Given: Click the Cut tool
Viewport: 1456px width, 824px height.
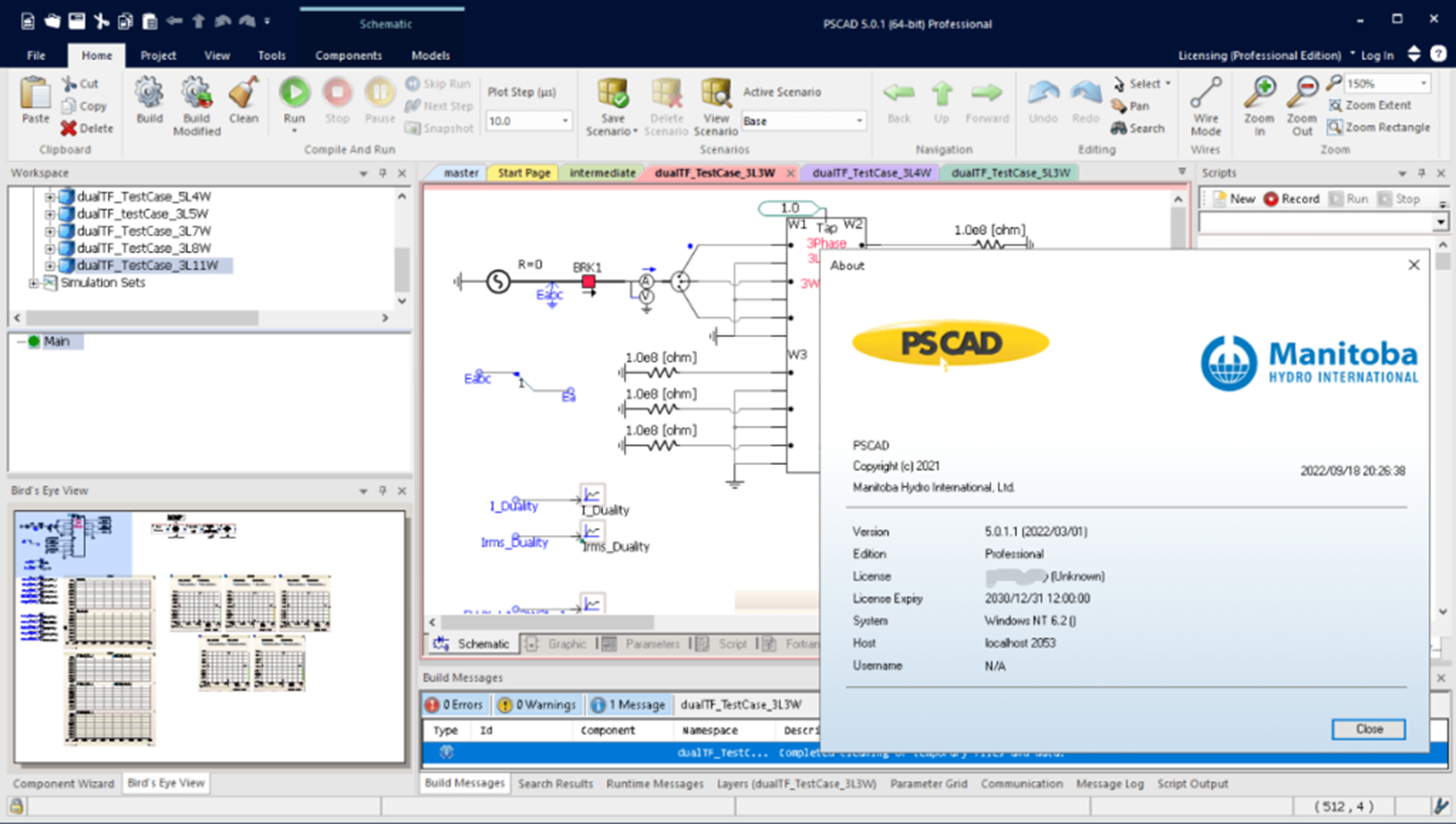Looking at the screenshot, I should coord(80,83).
